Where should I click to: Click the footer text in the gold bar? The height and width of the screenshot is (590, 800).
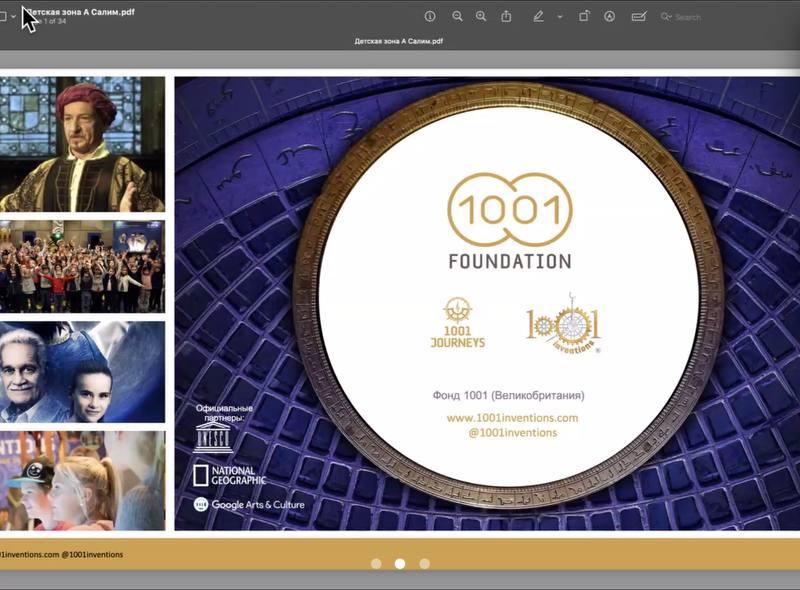click(x=61, y=554)
